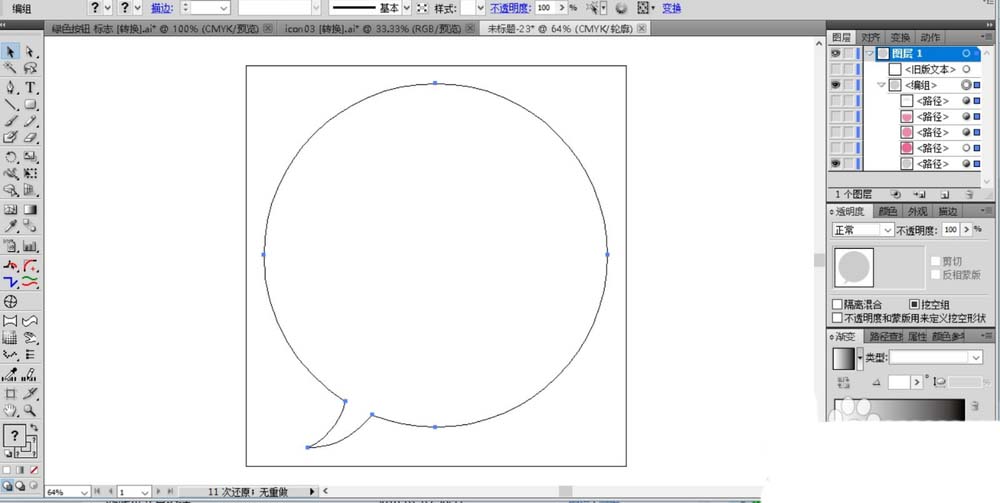Open gradient 类型 dropdown

936,358
